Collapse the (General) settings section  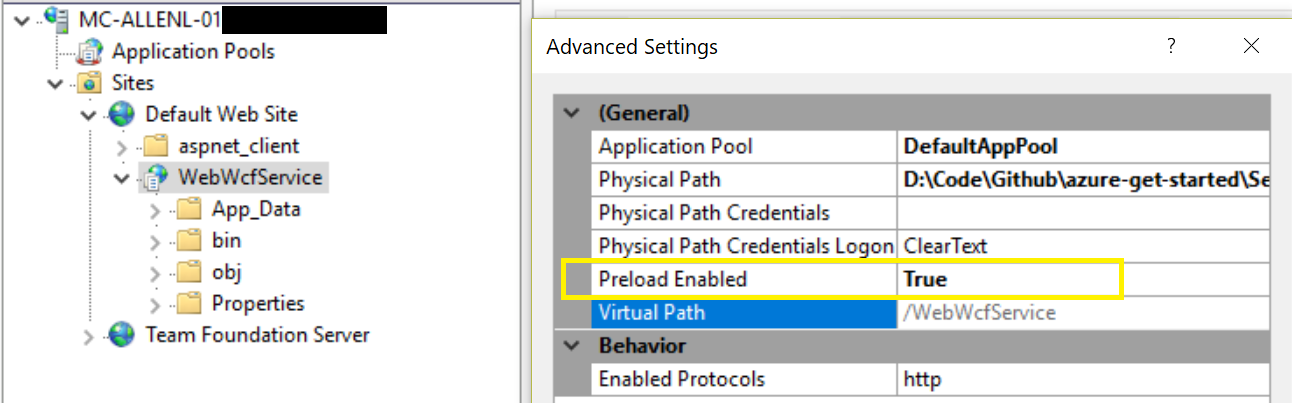click(571, 113)
